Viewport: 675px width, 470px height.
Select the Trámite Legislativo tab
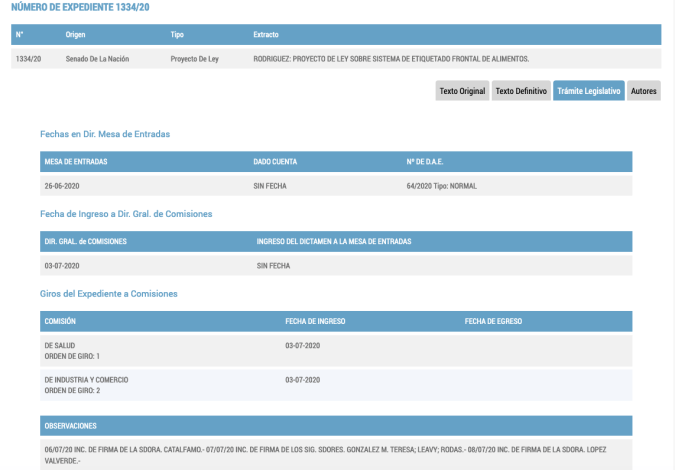click(x=589, y=91)
